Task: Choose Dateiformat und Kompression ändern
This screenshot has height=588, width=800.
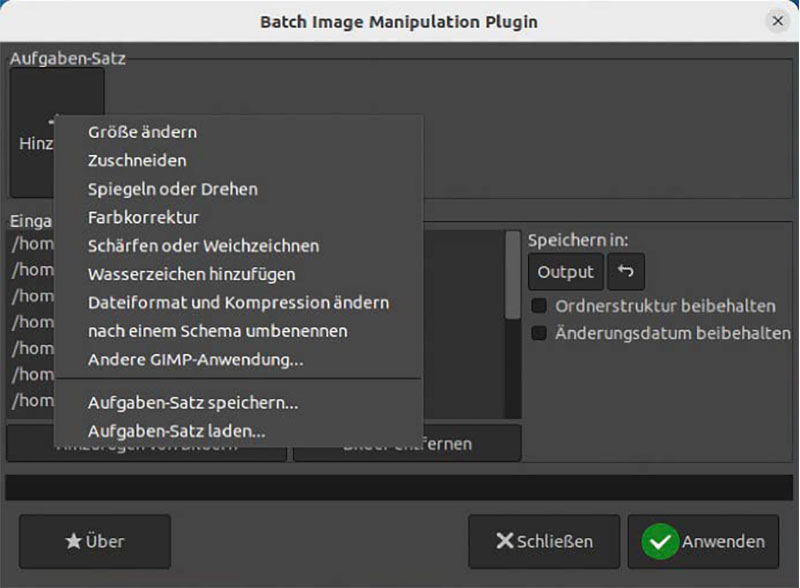Action: [x=238, y=302]
